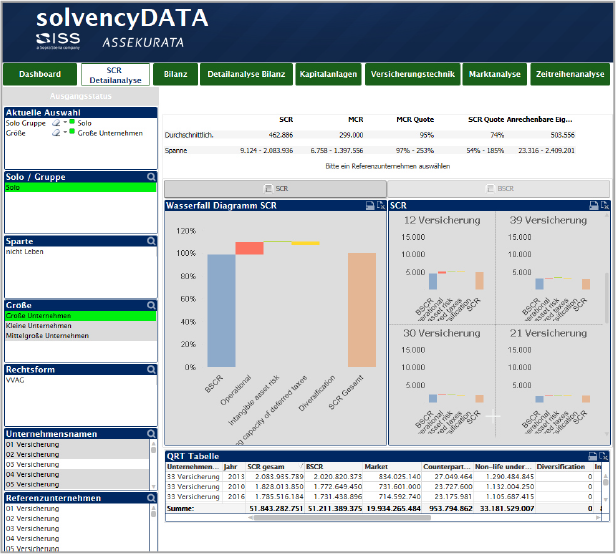Click 33 Versicherung row for year 2010

click(x=193, y=486)
